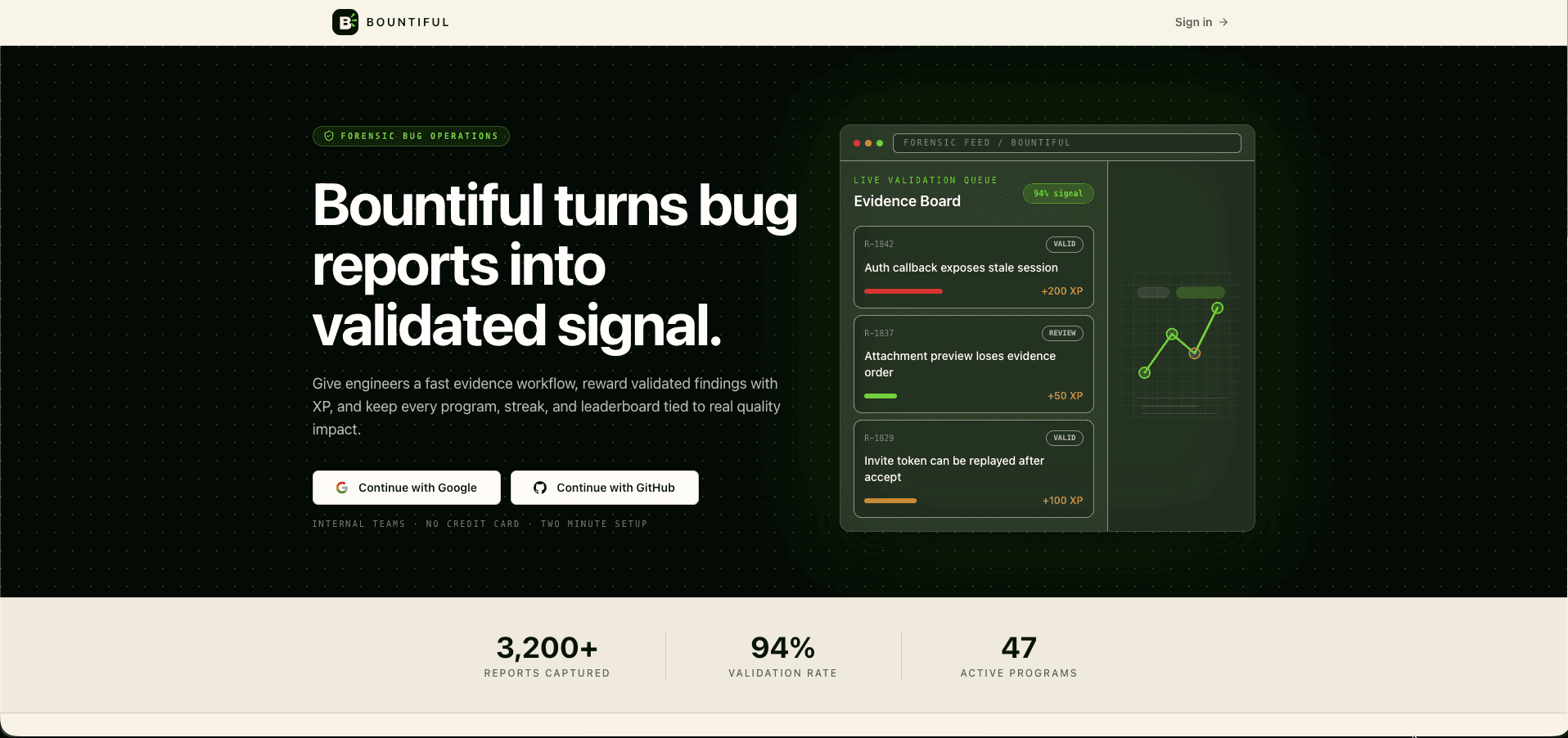Click the R-1829 report ID
The width and height of the screenshot is (1568, 738).
pyautogui.click(x=879, y=438)
